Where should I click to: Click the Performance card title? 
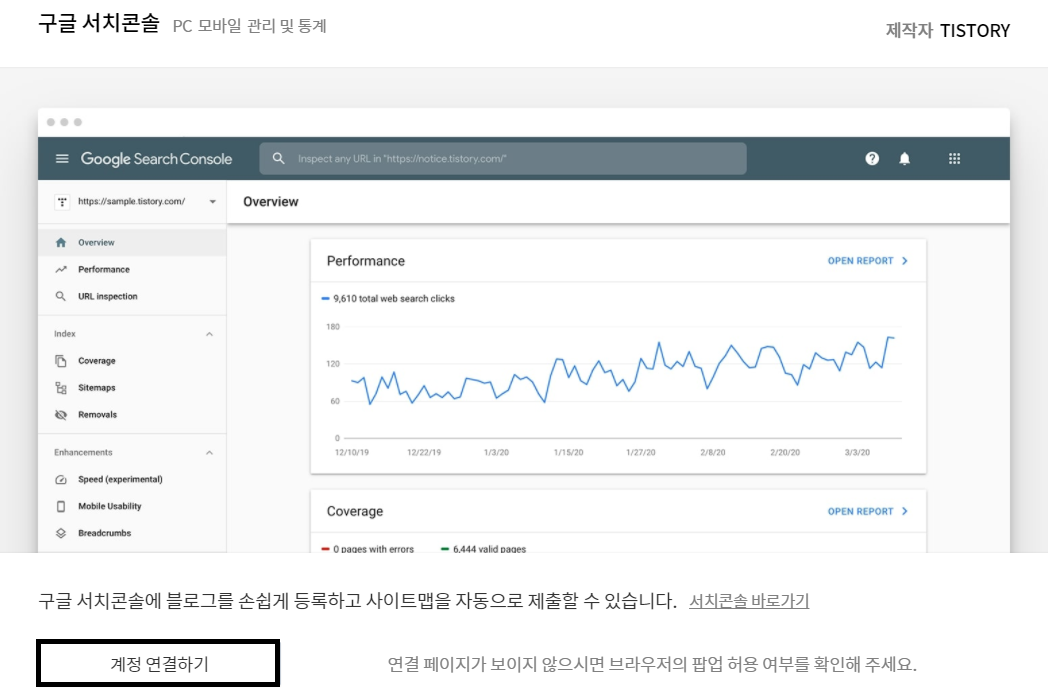tap(366, 261)
